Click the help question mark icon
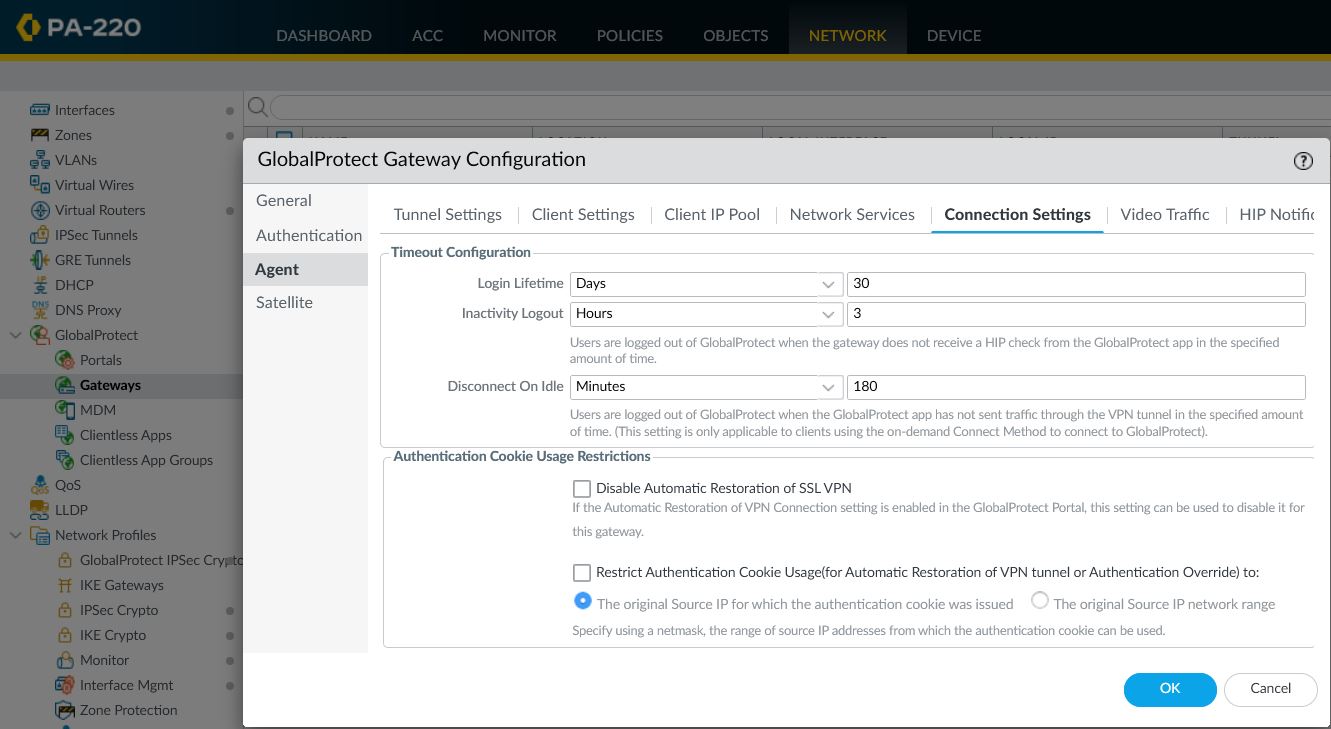 pyautogui.click(x=1303, y=161)
